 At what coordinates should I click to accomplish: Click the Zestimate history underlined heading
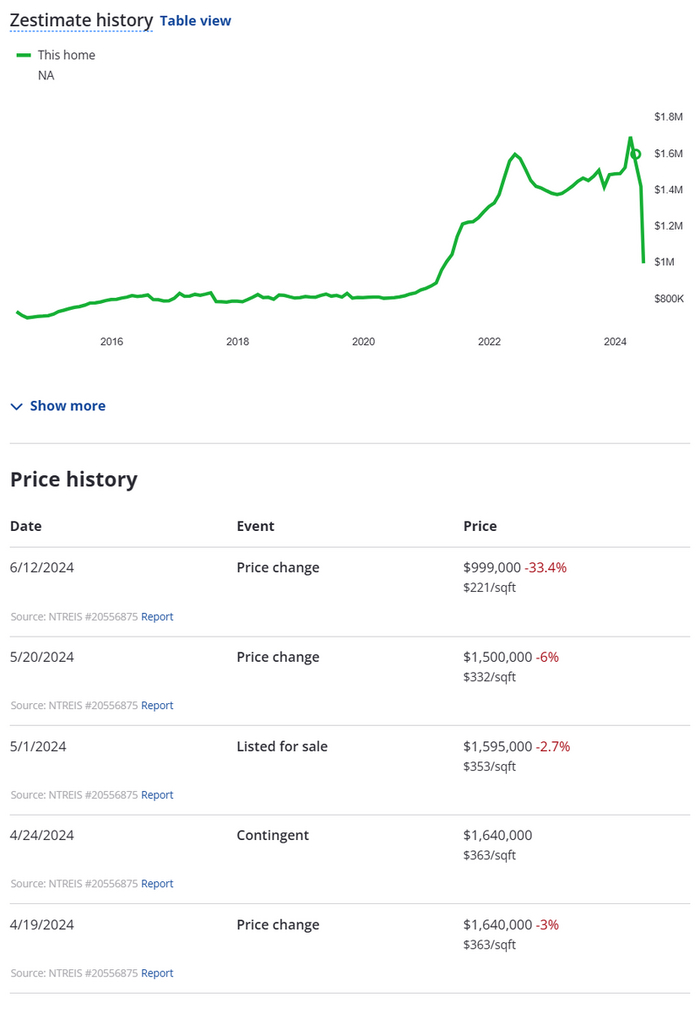click(x=81, y=20)
